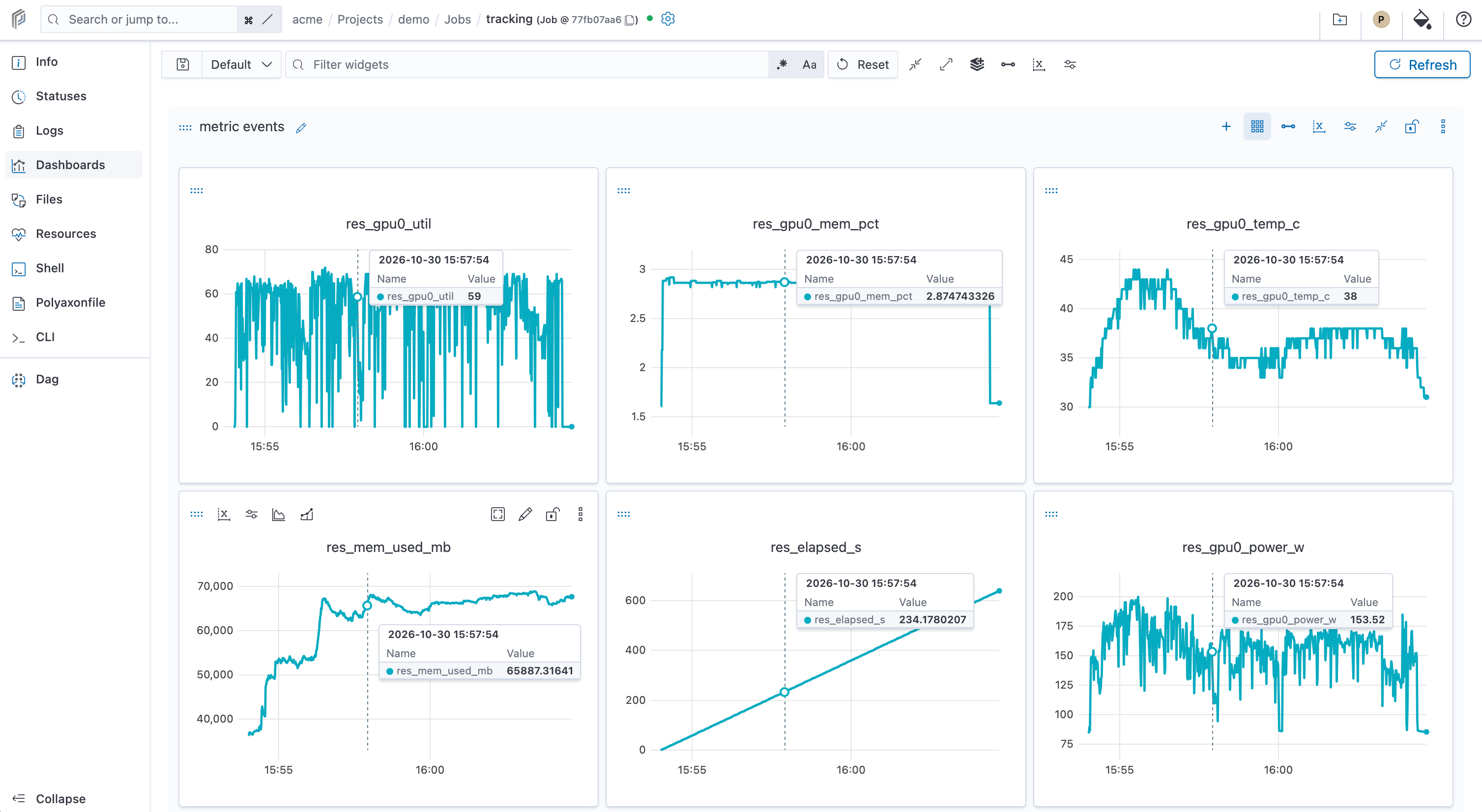Toggle grid layout for metric events
1482x812 pixels.
[x=1257, y=127]
